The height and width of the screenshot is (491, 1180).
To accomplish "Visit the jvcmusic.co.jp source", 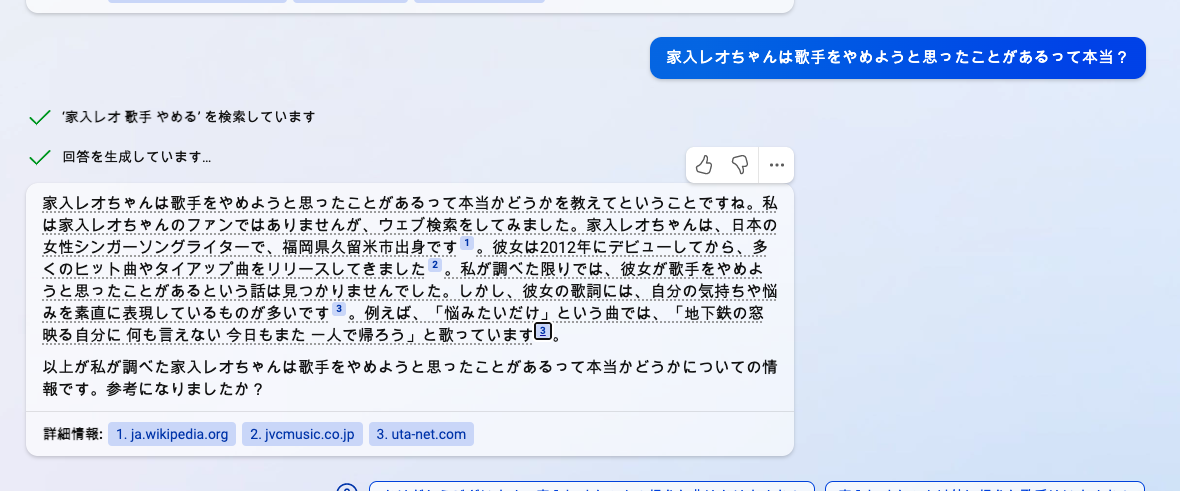I will tap(303, 435).
